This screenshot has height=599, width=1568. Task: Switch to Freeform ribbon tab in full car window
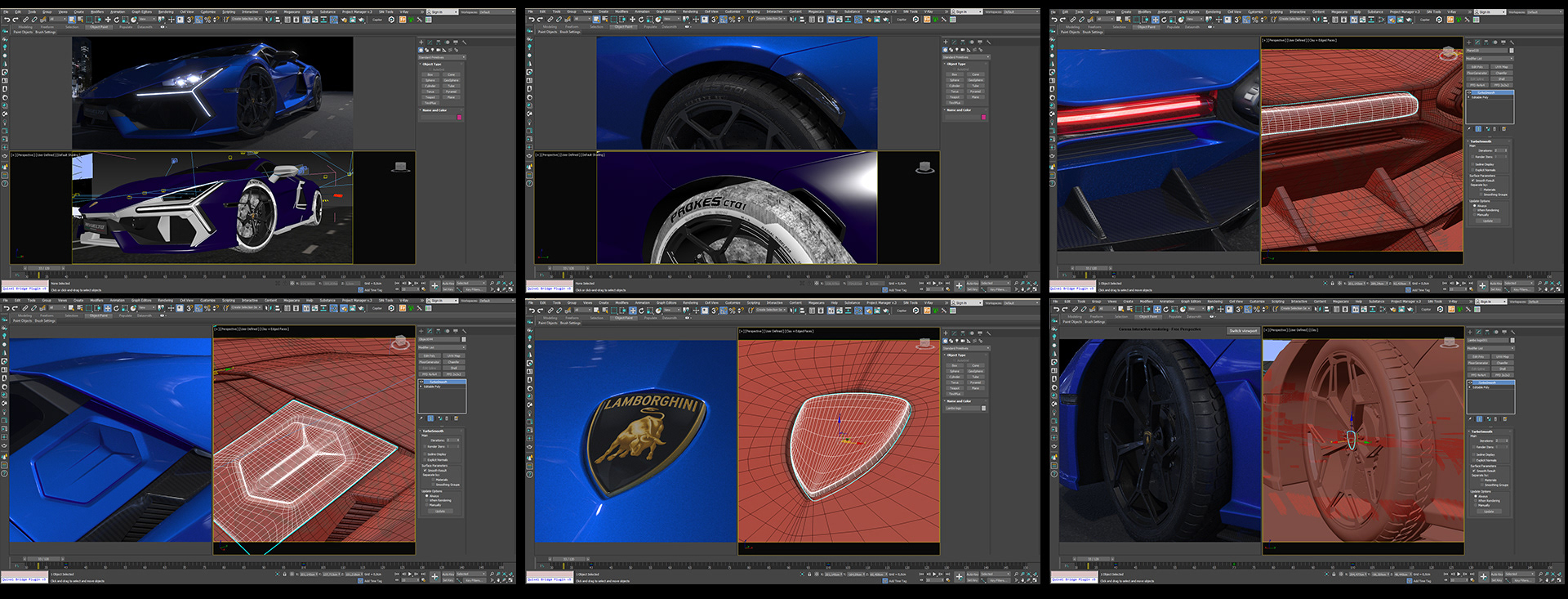click(x=47, y=27)
